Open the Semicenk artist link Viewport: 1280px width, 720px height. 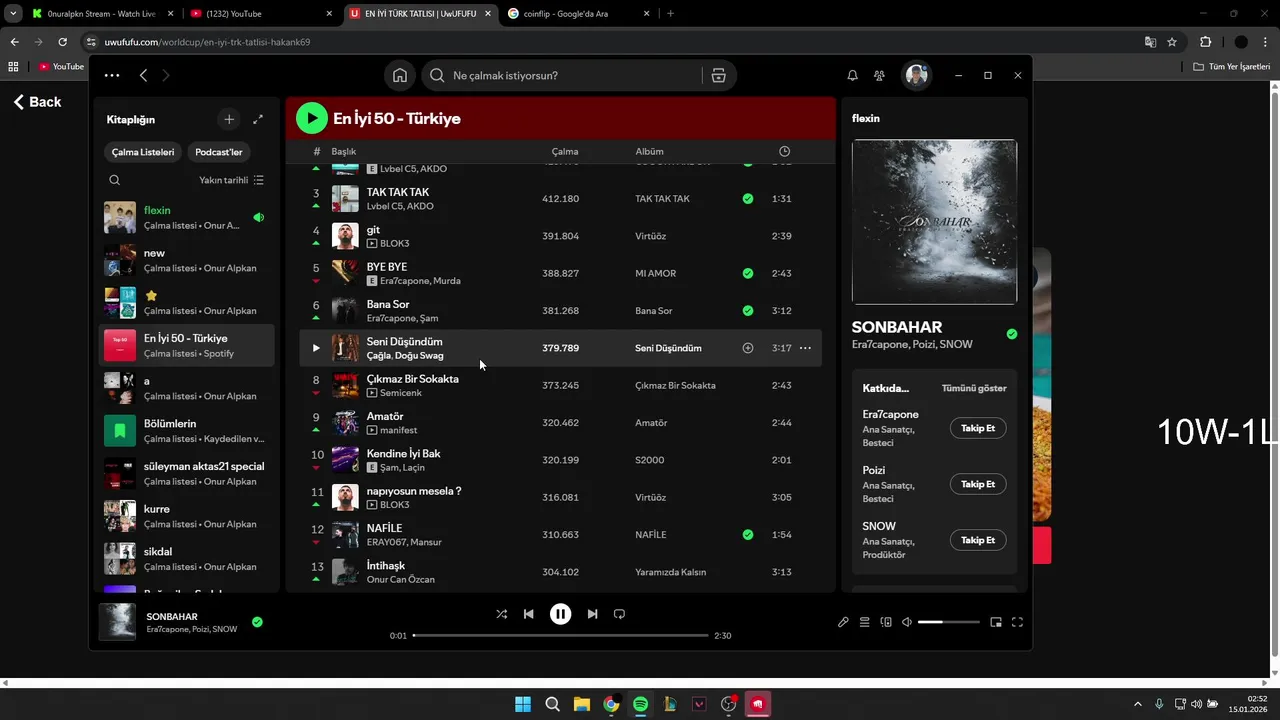click(401, 393)
